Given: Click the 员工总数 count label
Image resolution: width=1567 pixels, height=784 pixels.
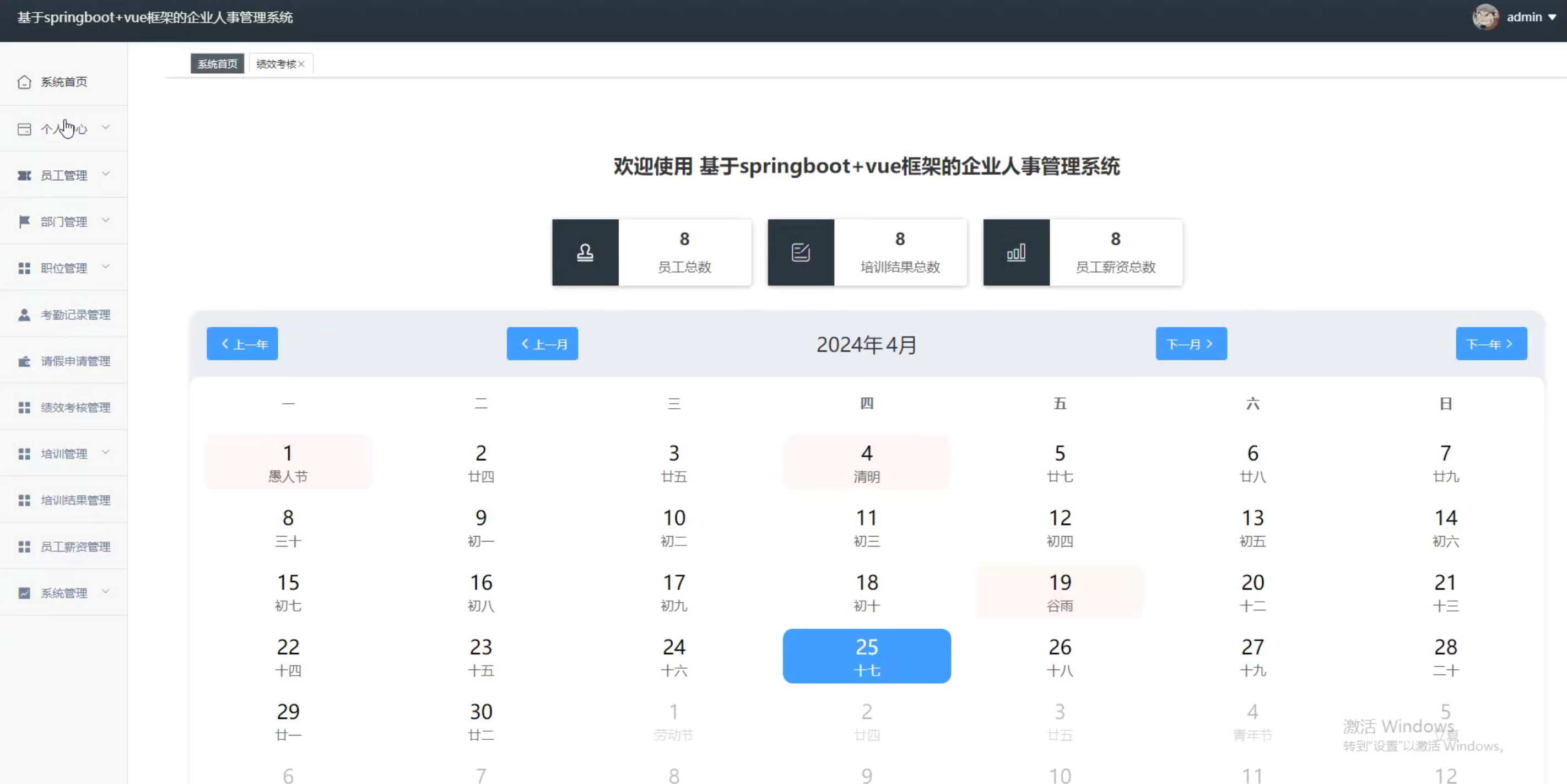Looking at the screenshot, I should click(684, 267).
